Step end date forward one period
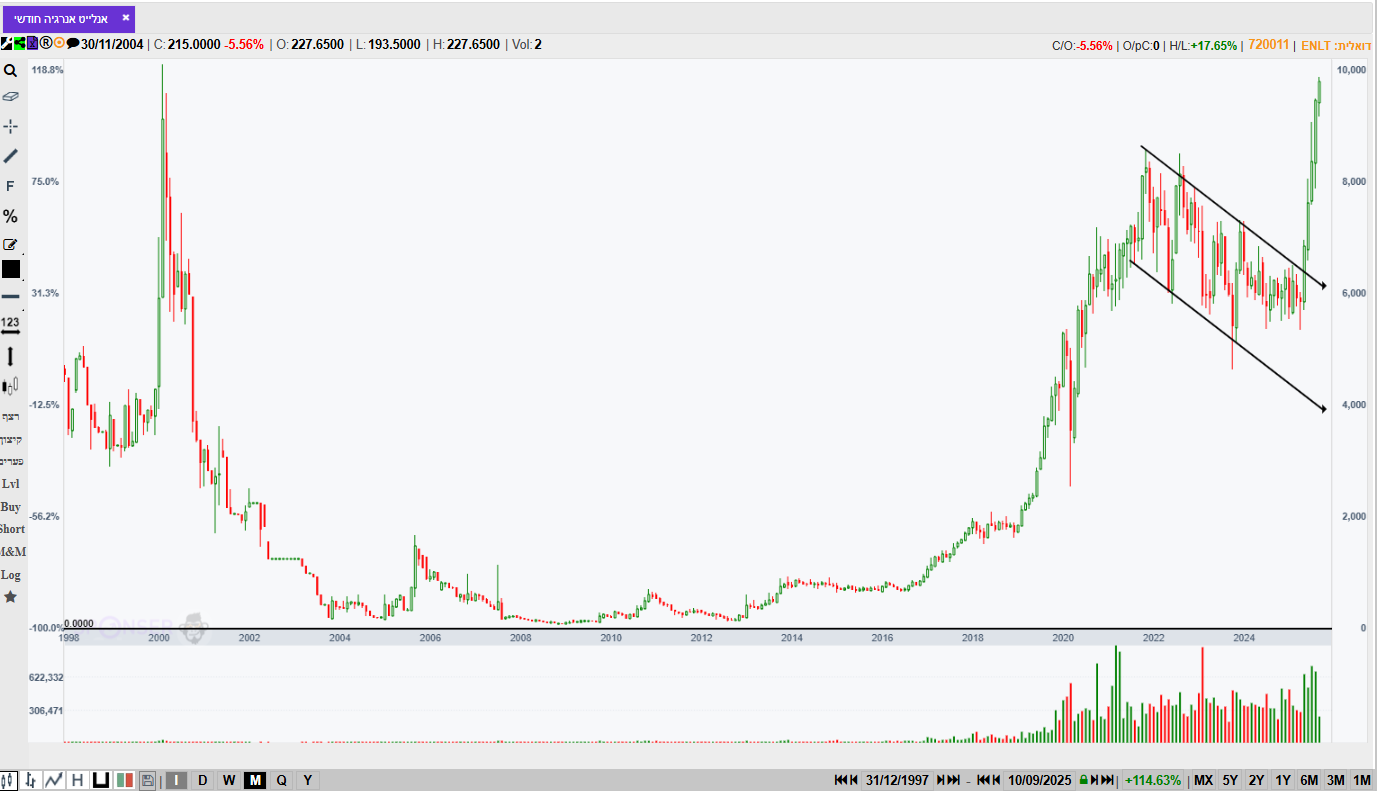The image size is (1379, 791). pos(1095,780)
